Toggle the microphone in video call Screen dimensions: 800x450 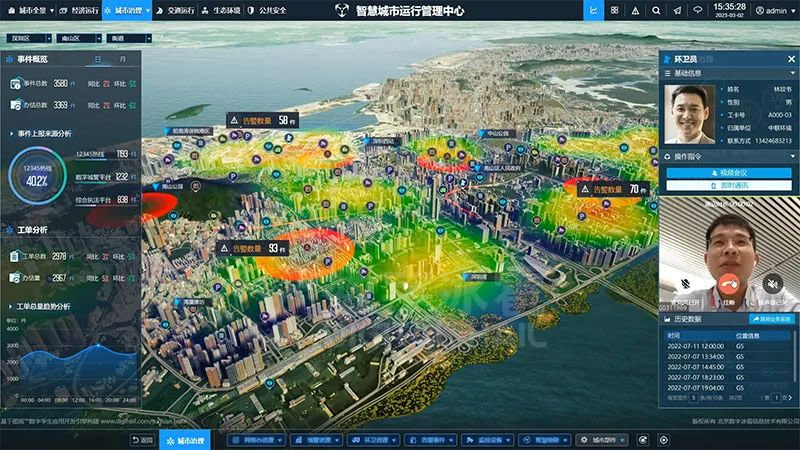[x=686, y=284]
